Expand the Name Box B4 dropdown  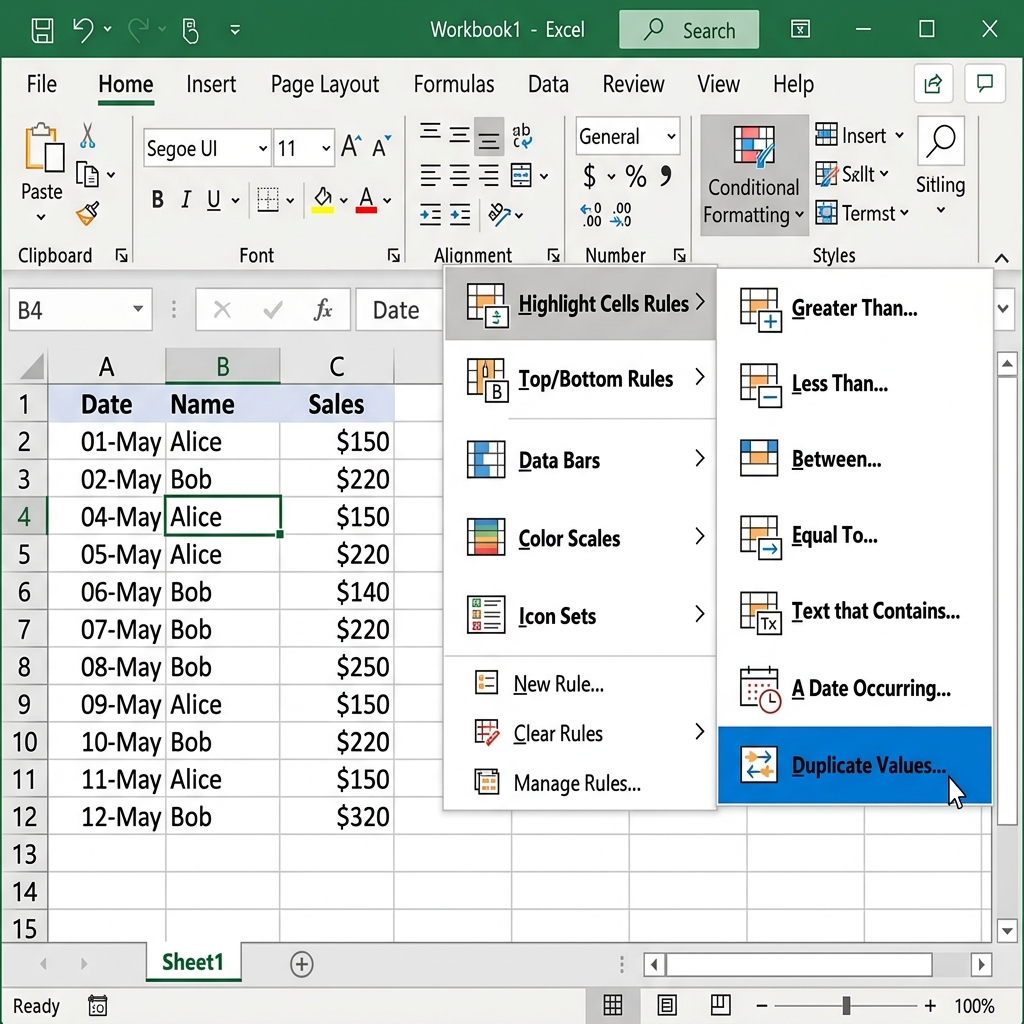[138, 309]
